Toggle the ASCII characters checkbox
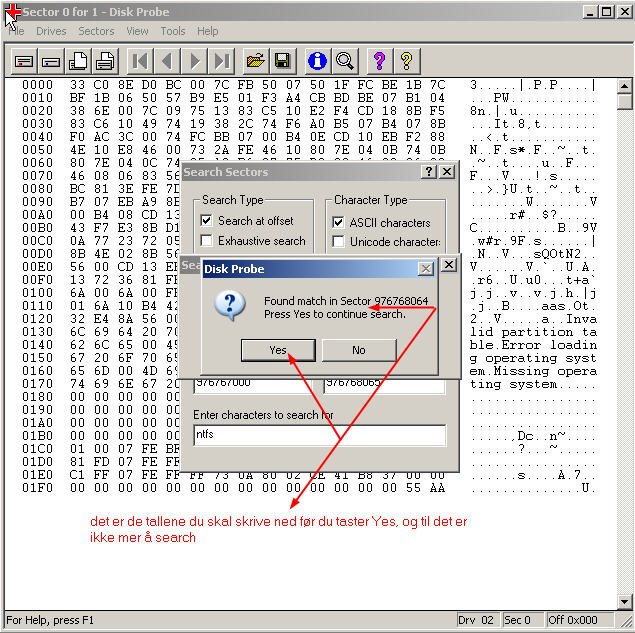The image size is (635, 633). pyautogui.click(x=338, y=222)
